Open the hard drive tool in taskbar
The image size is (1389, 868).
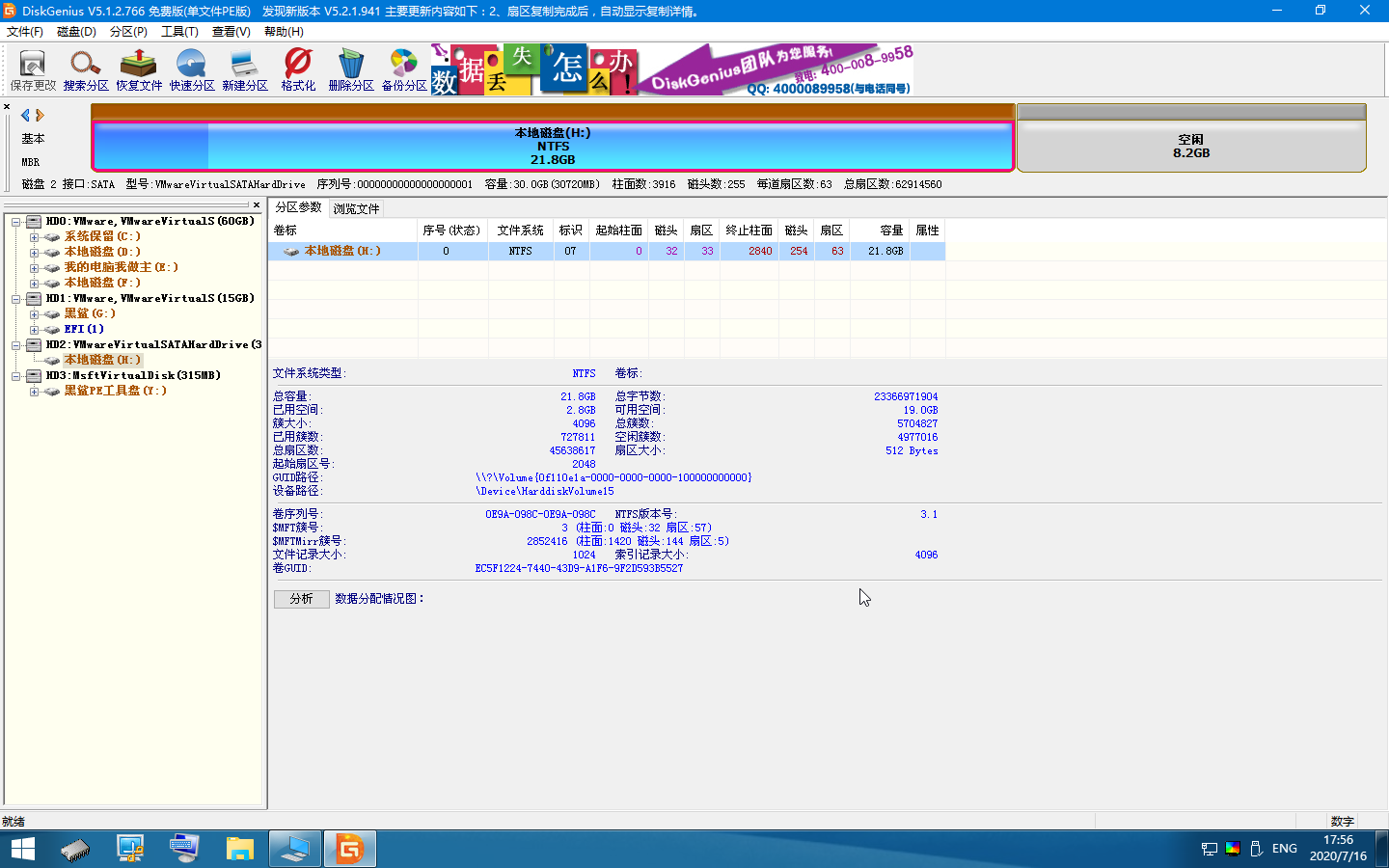[74, 849]
